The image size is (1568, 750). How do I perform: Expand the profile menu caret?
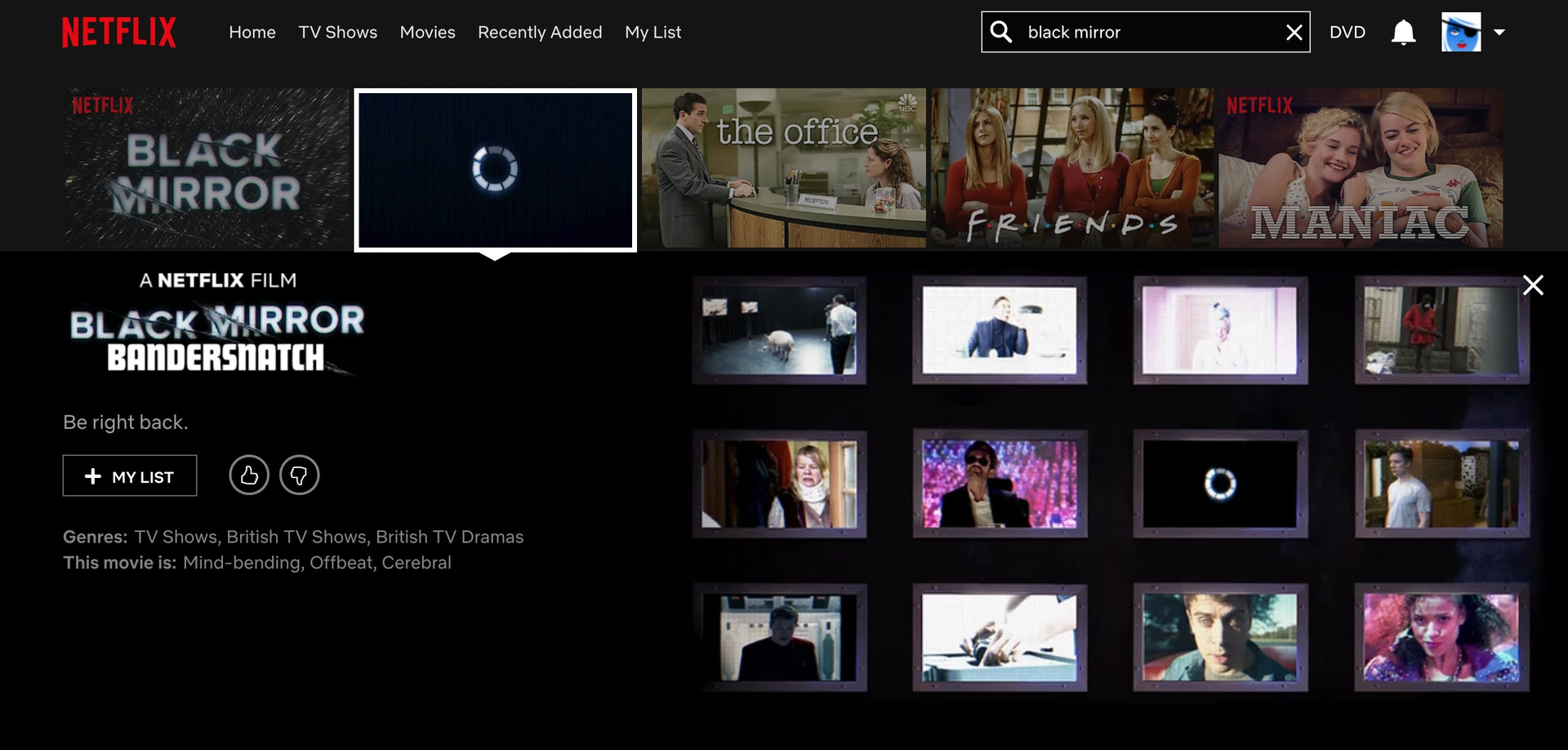tap(1499, 32)
